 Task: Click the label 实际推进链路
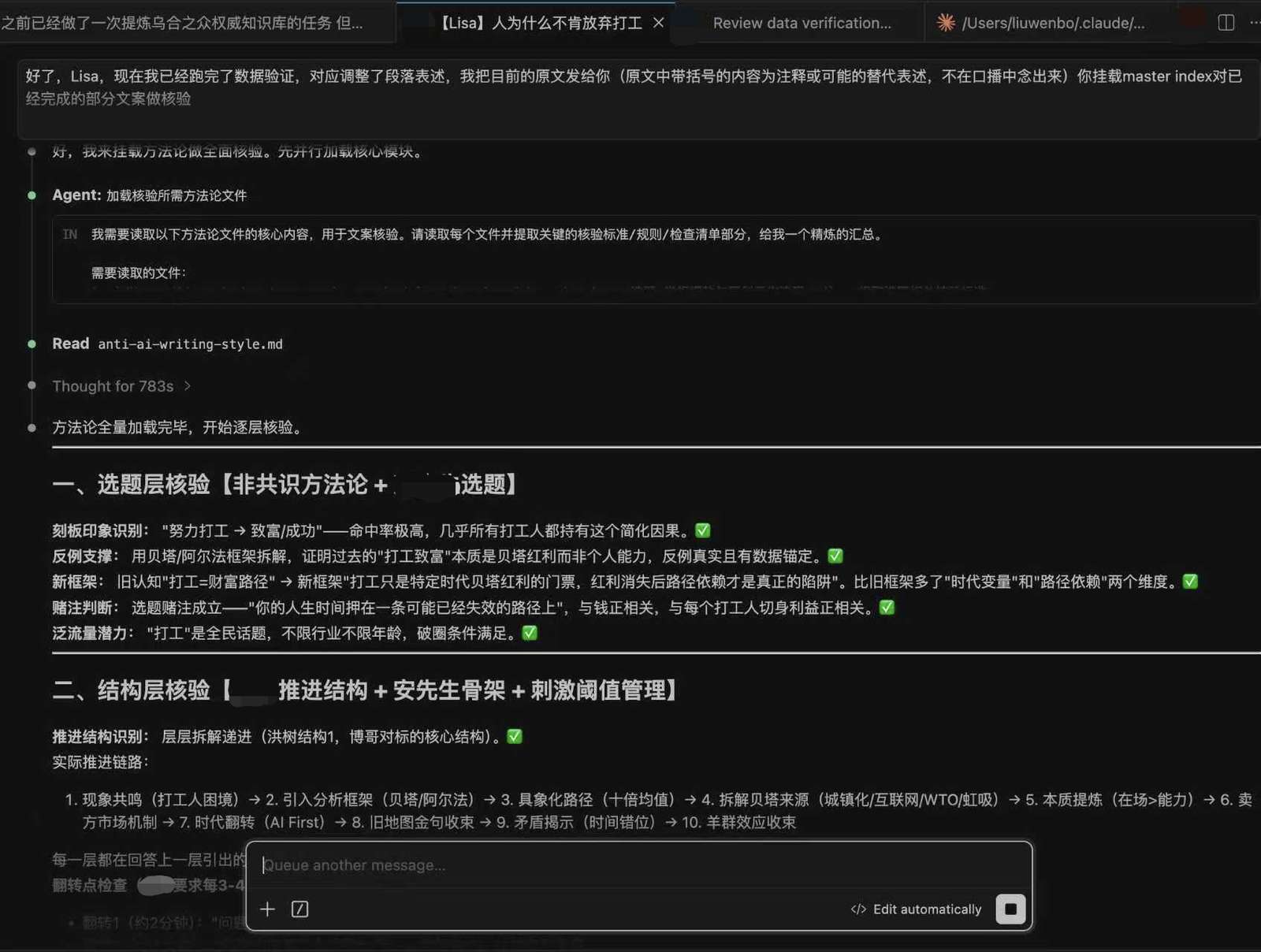point(100,762)
